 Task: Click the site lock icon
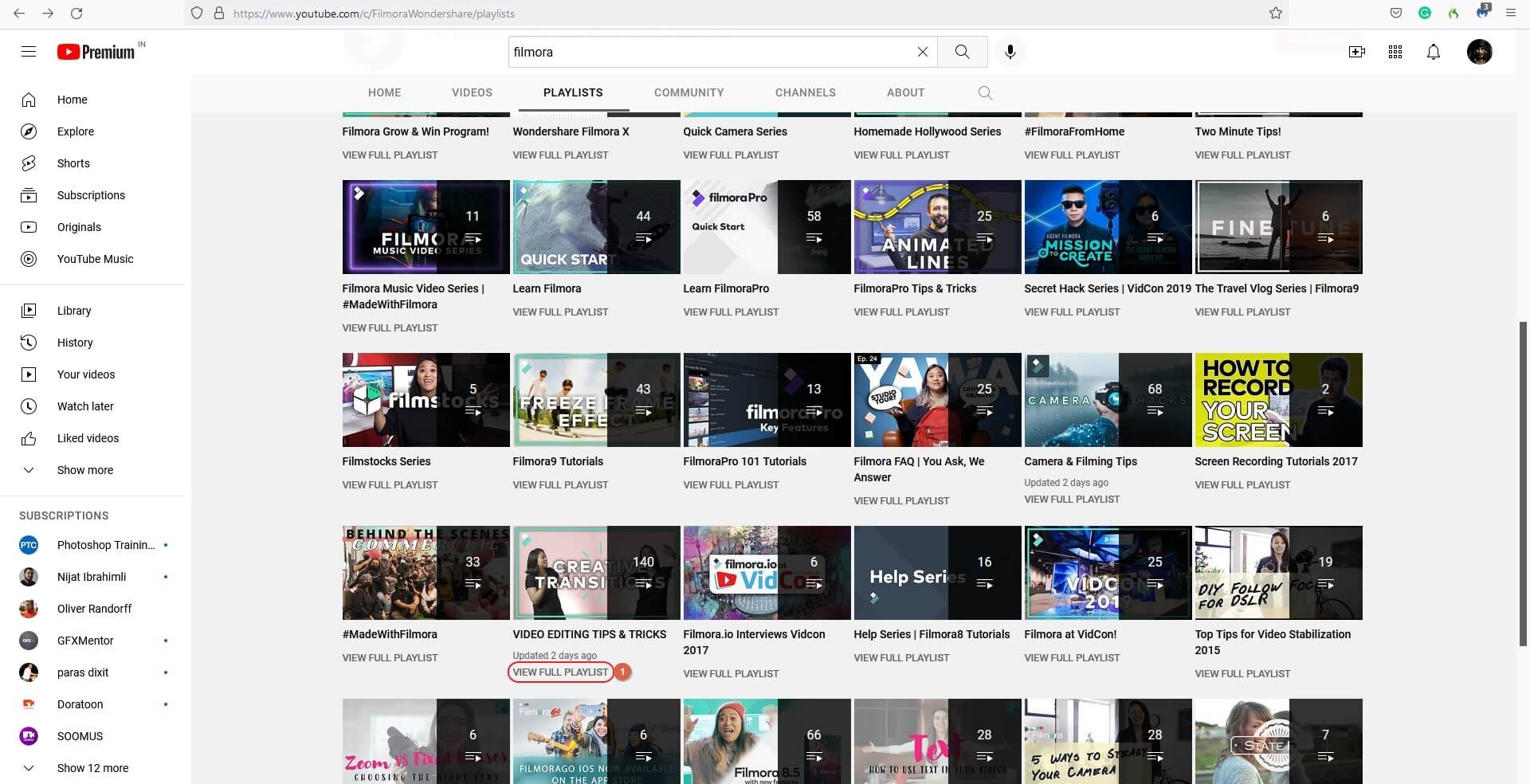click(x=218, y=14)
